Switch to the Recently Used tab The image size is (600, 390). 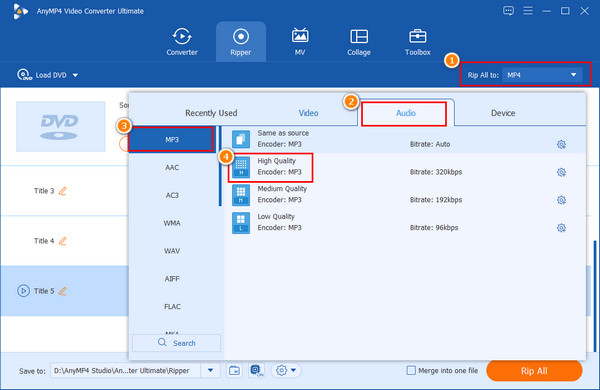tap(211, 113)
